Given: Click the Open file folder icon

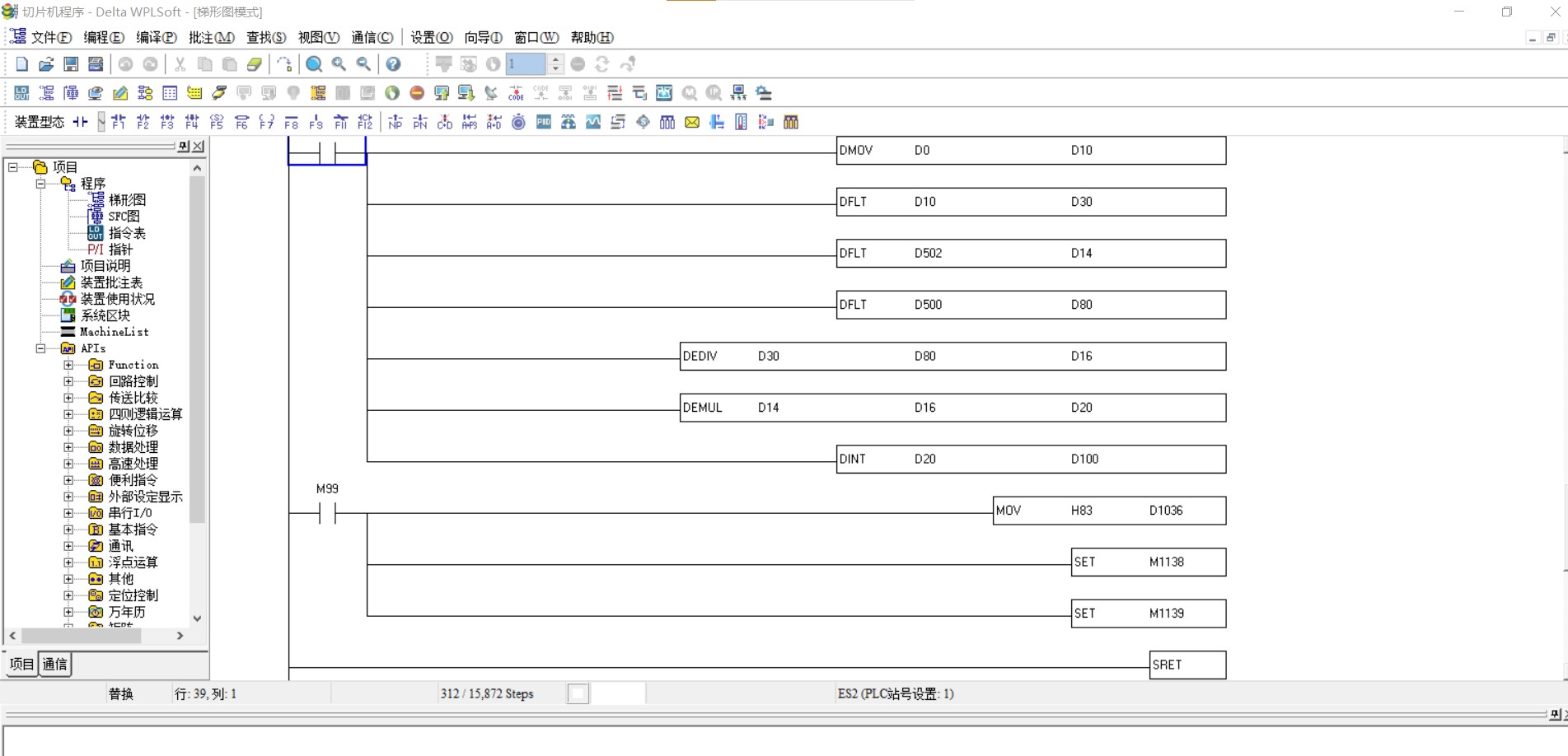Looking at the screenshot, I should (x=46, y=64).
